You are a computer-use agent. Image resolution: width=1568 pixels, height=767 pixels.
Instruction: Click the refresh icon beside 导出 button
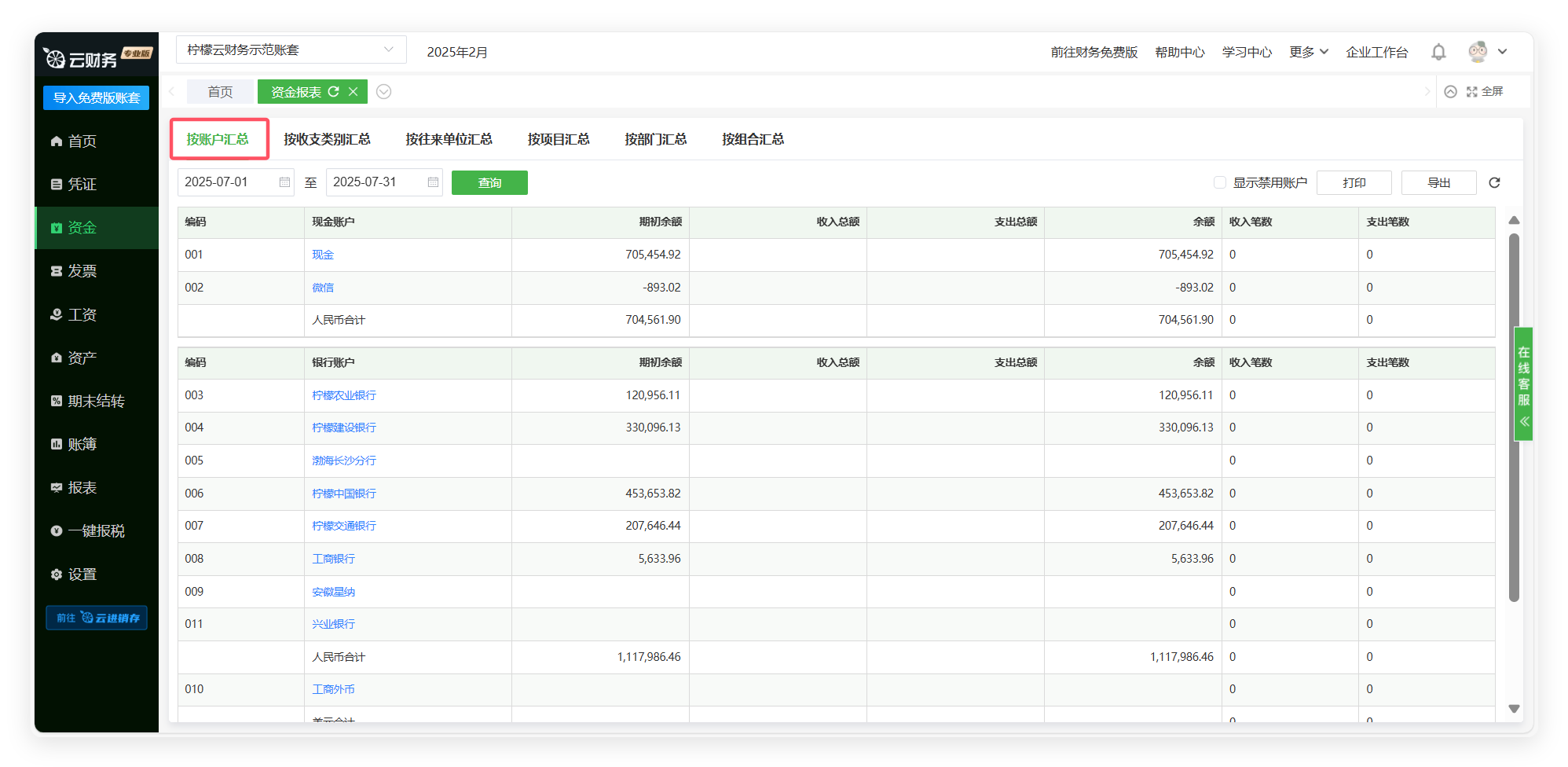coord(1494,182)
